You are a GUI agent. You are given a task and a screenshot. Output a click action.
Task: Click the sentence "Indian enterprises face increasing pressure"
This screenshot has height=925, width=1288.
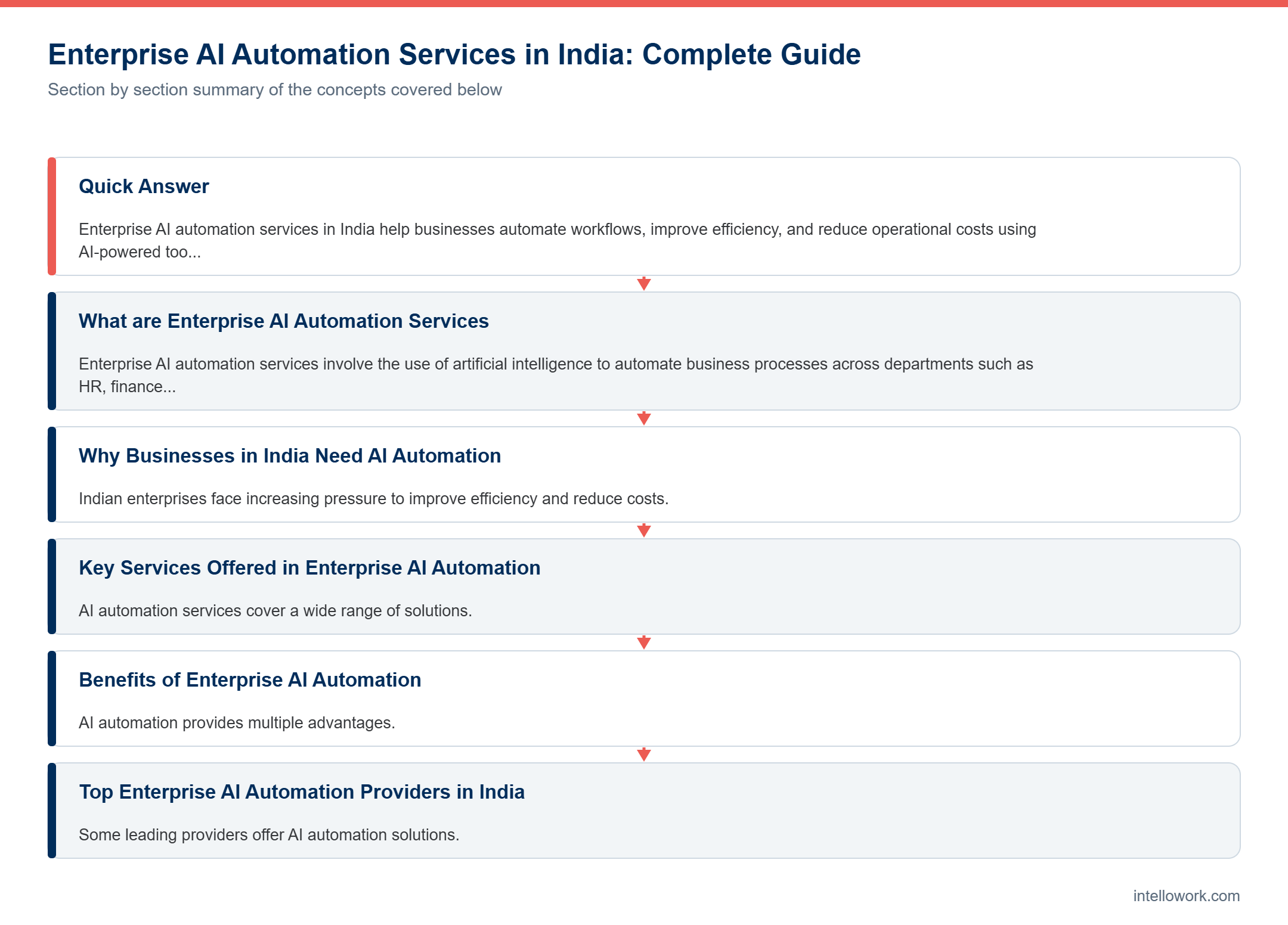pos(374,498)
